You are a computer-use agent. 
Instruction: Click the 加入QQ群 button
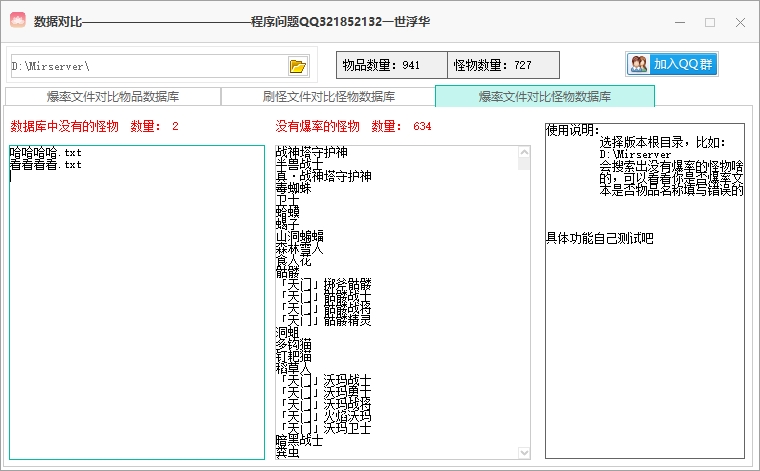tap(672, 64)
